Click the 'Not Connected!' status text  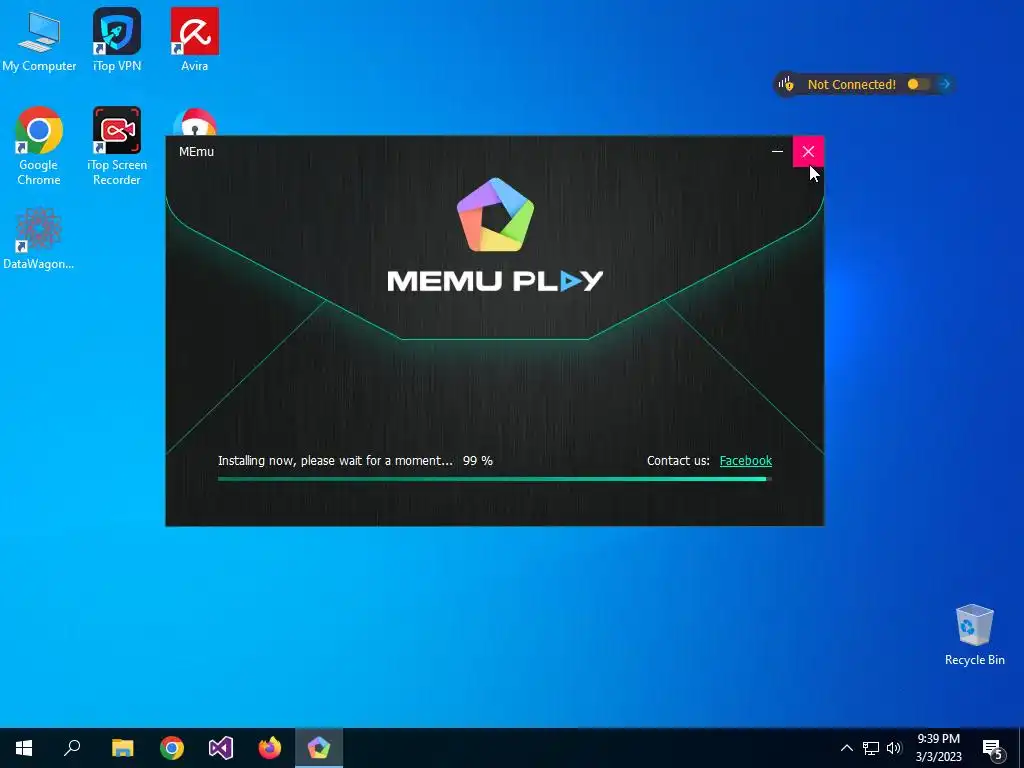click(x=852, y=84)
